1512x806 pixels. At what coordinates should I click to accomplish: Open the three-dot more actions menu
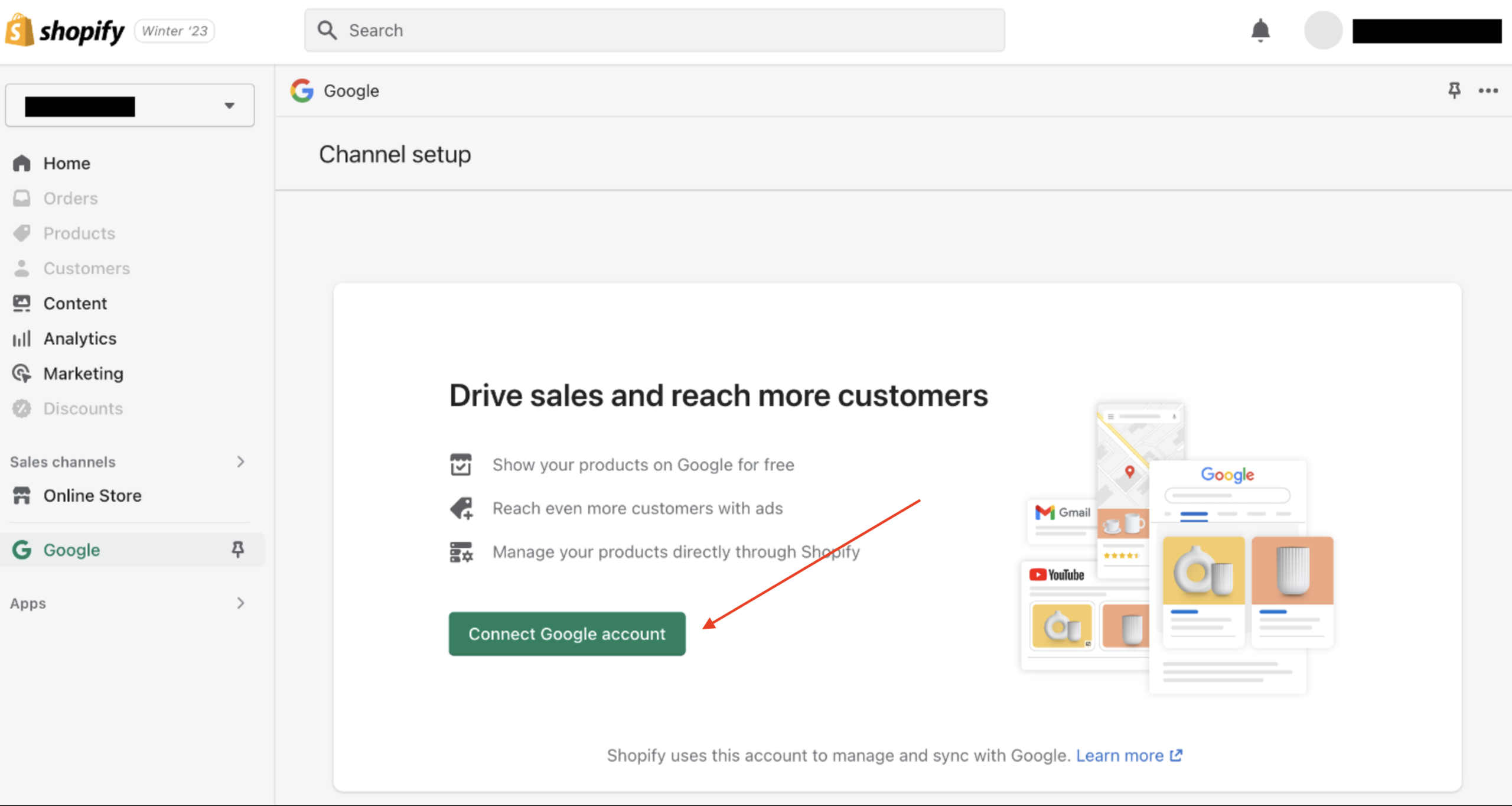1488,90
